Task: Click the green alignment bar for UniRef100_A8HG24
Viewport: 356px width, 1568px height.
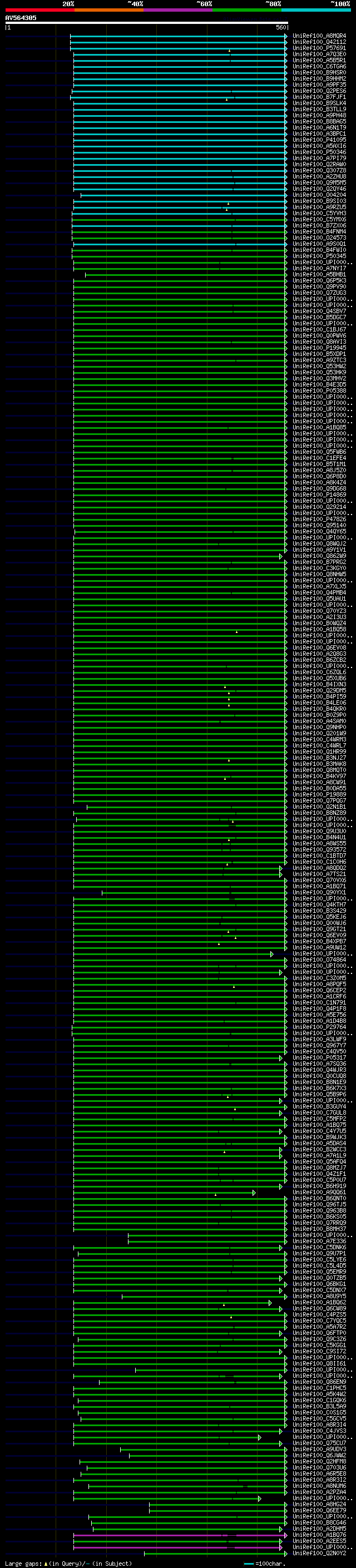Action: 219,1505
